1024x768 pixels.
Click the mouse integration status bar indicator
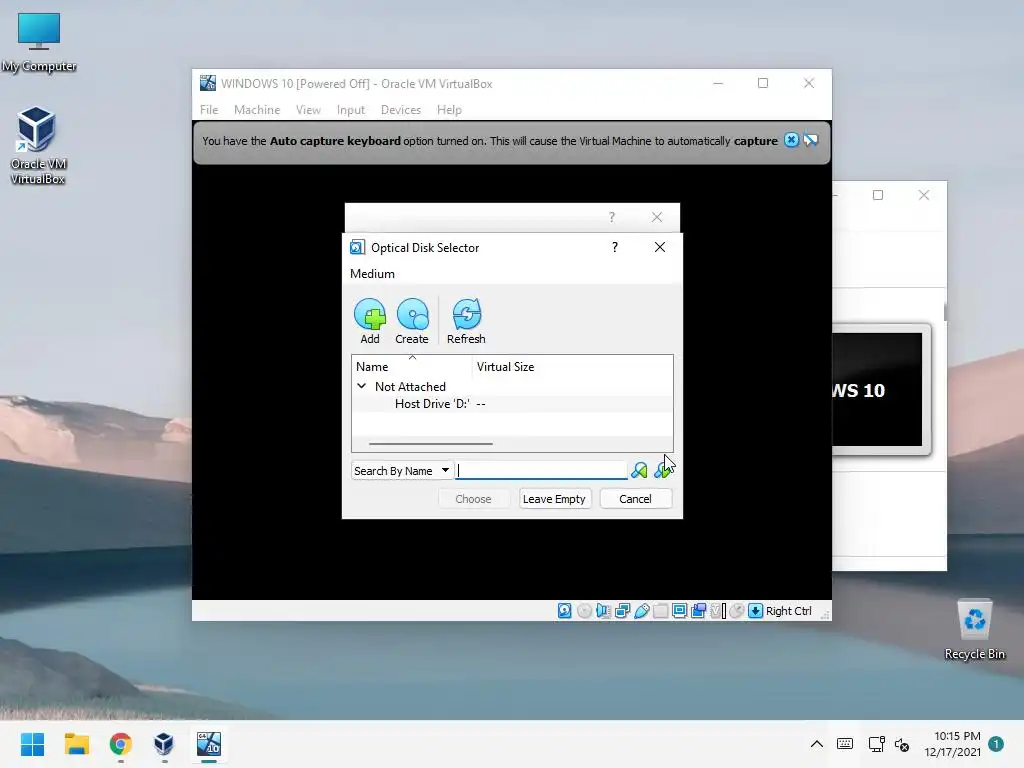[x=737, y=611]
